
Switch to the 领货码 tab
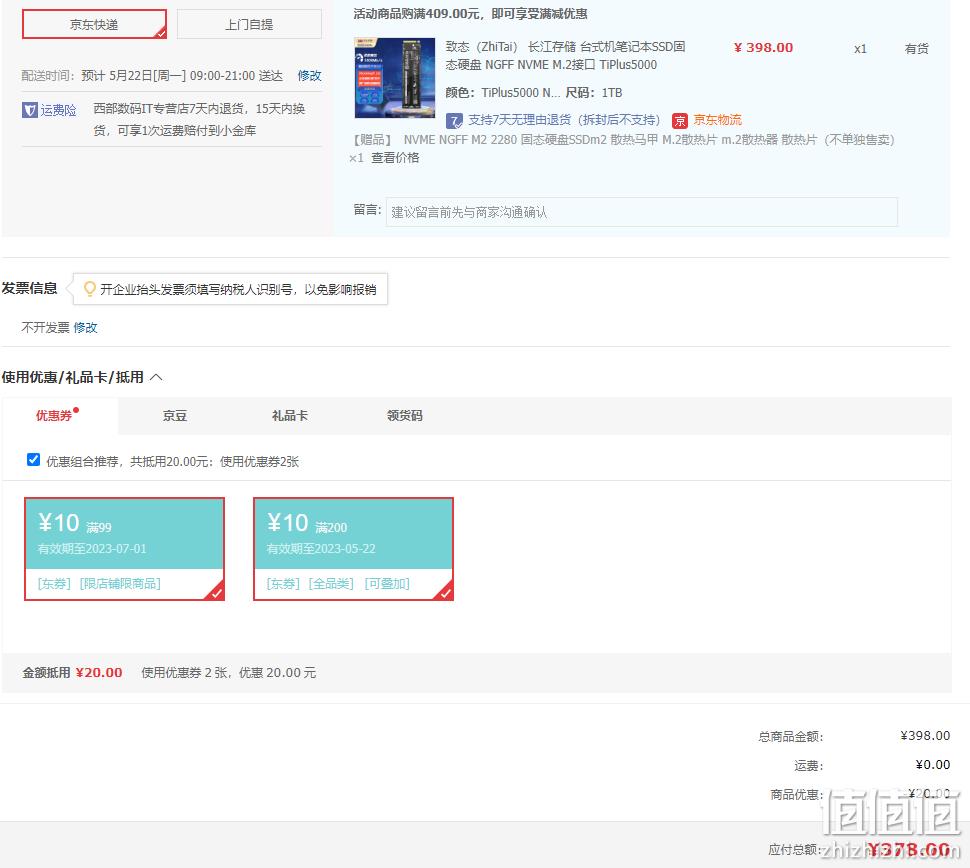[405, 415]
